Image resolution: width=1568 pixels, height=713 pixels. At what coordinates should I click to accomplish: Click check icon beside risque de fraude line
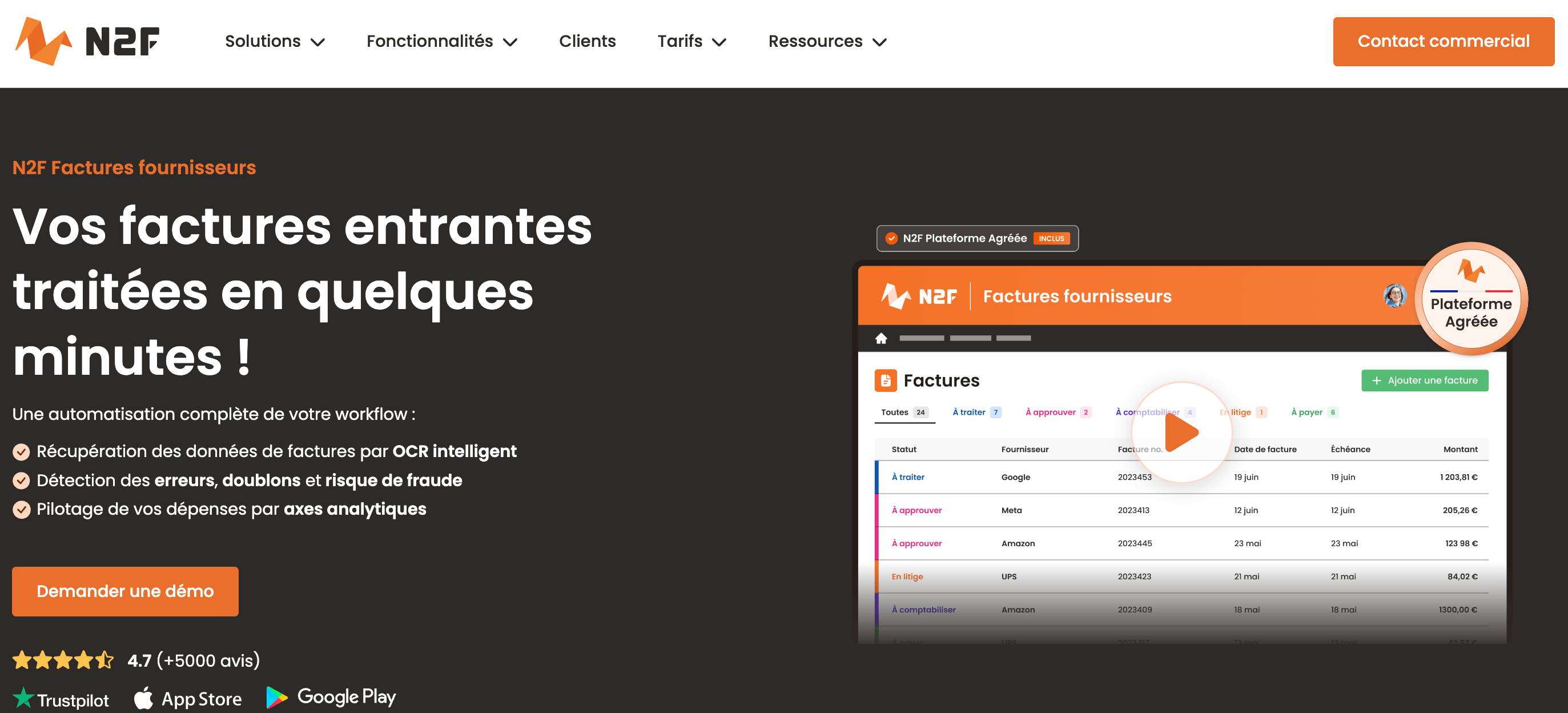(x=21, y=481)
